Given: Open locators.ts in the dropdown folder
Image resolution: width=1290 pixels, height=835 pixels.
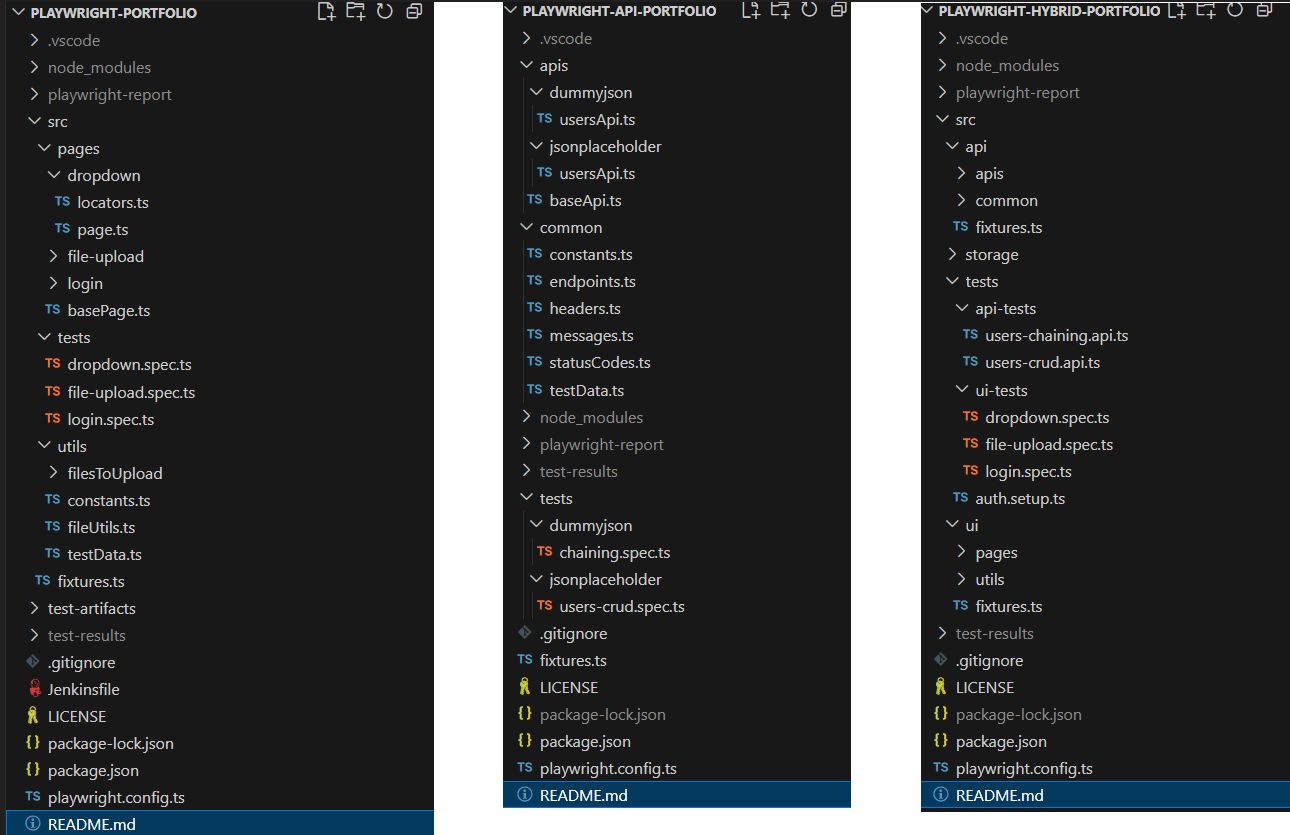Looking at the screenshot, I should coord(112,202).
